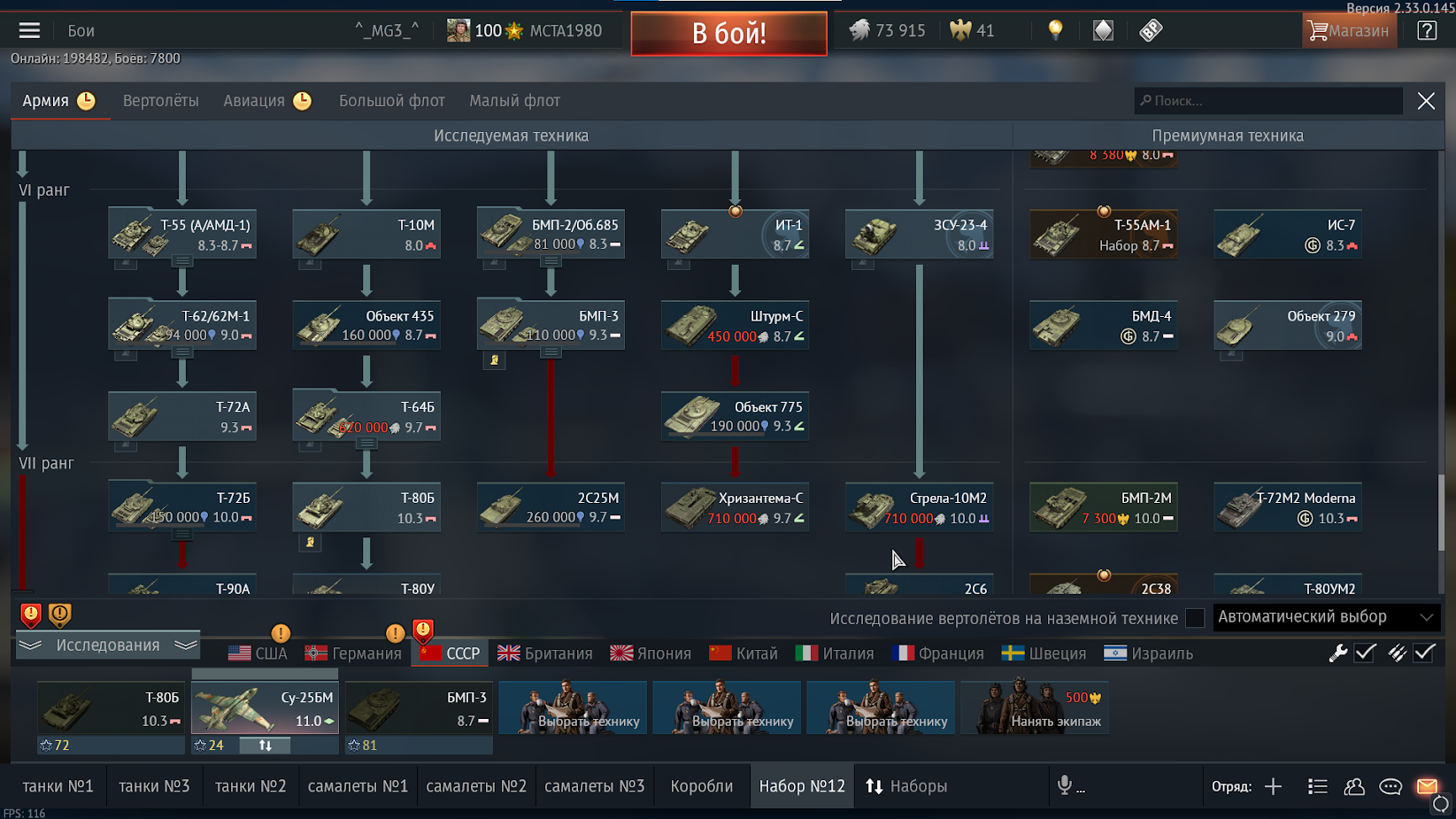Open the mail envelope icon
Image resolution: width=1456 pixels, height=819 pixels.
(x=1427, y=786)
